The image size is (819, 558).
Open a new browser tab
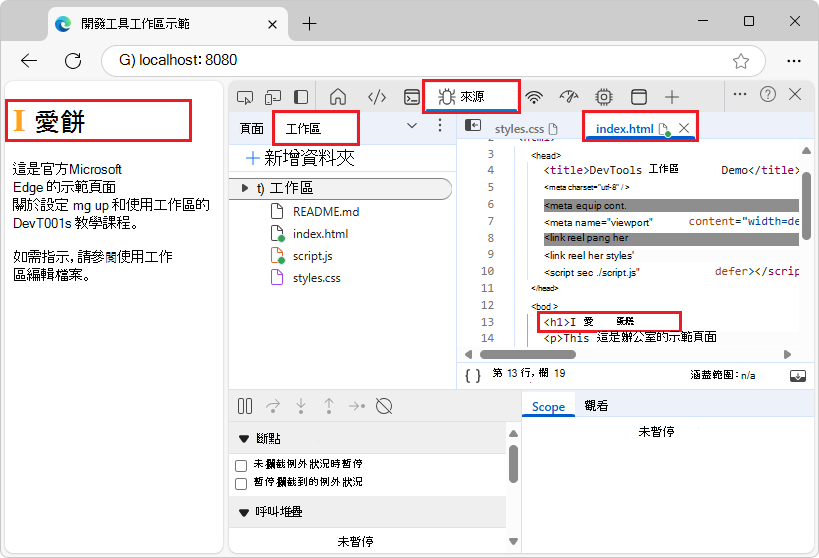(x=309, y=24)
